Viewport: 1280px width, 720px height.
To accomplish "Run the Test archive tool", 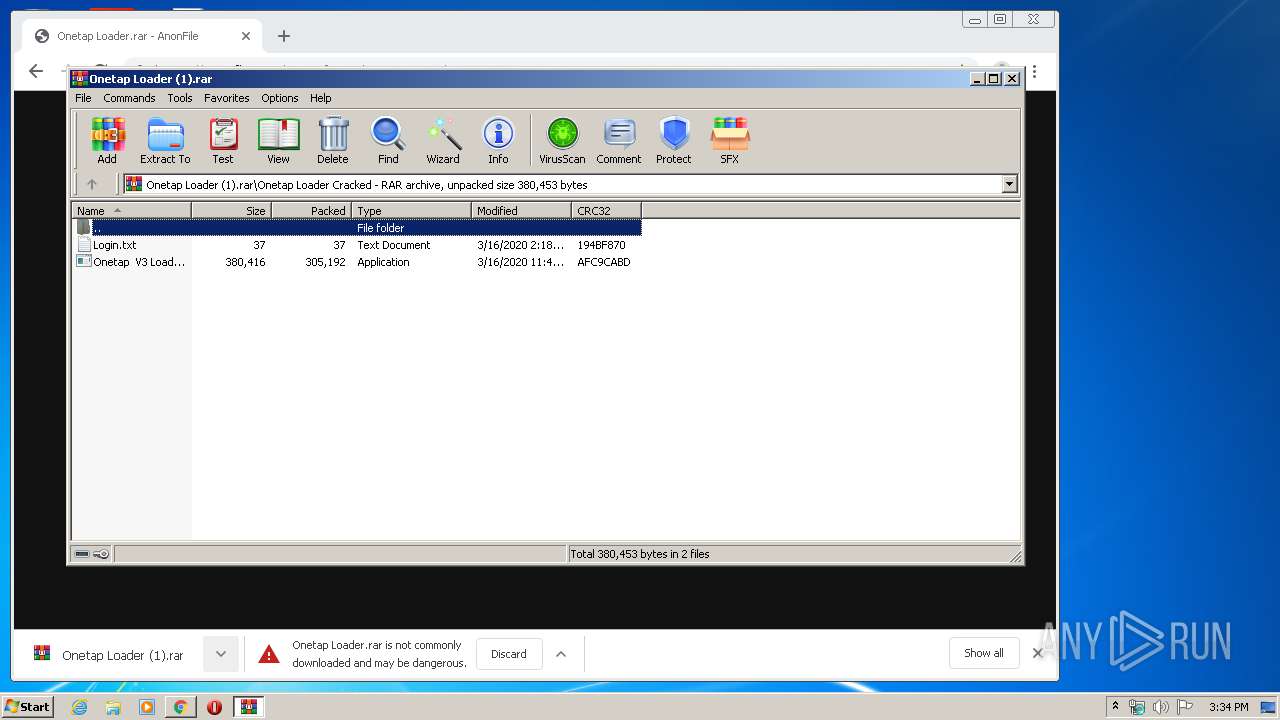I will (x=223, y=140).
